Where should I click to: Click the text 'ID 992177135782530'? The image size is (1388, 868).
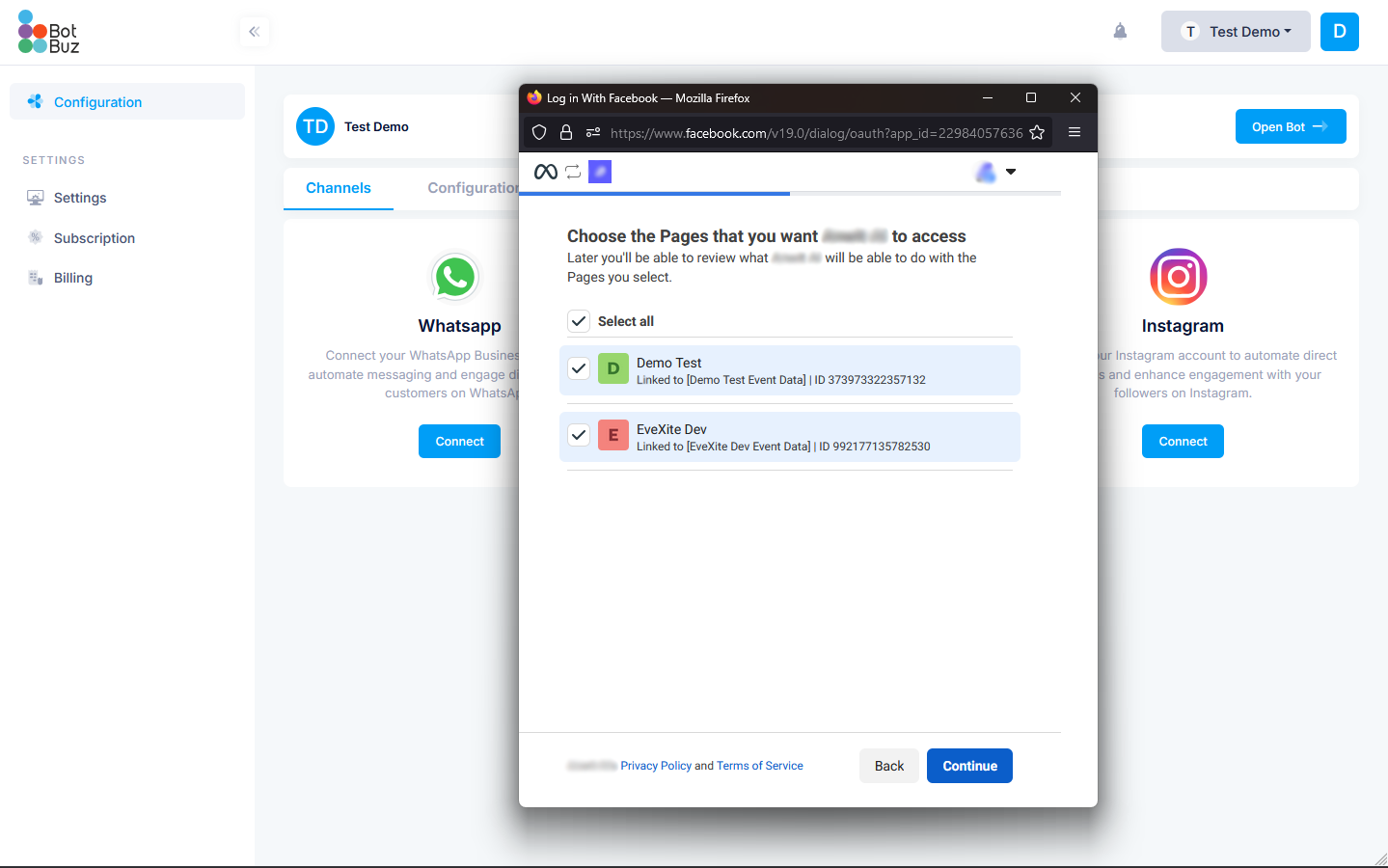[x=875, y=447]
